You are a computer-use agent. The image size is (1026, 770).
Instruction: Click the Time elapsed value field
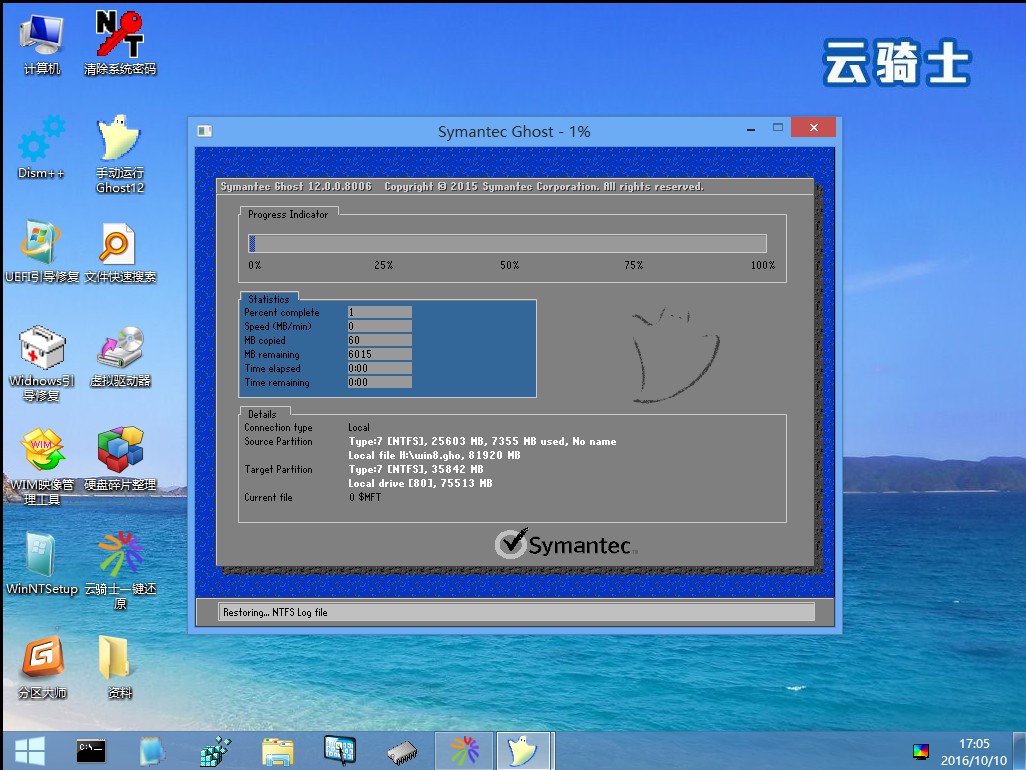point(380,368)
